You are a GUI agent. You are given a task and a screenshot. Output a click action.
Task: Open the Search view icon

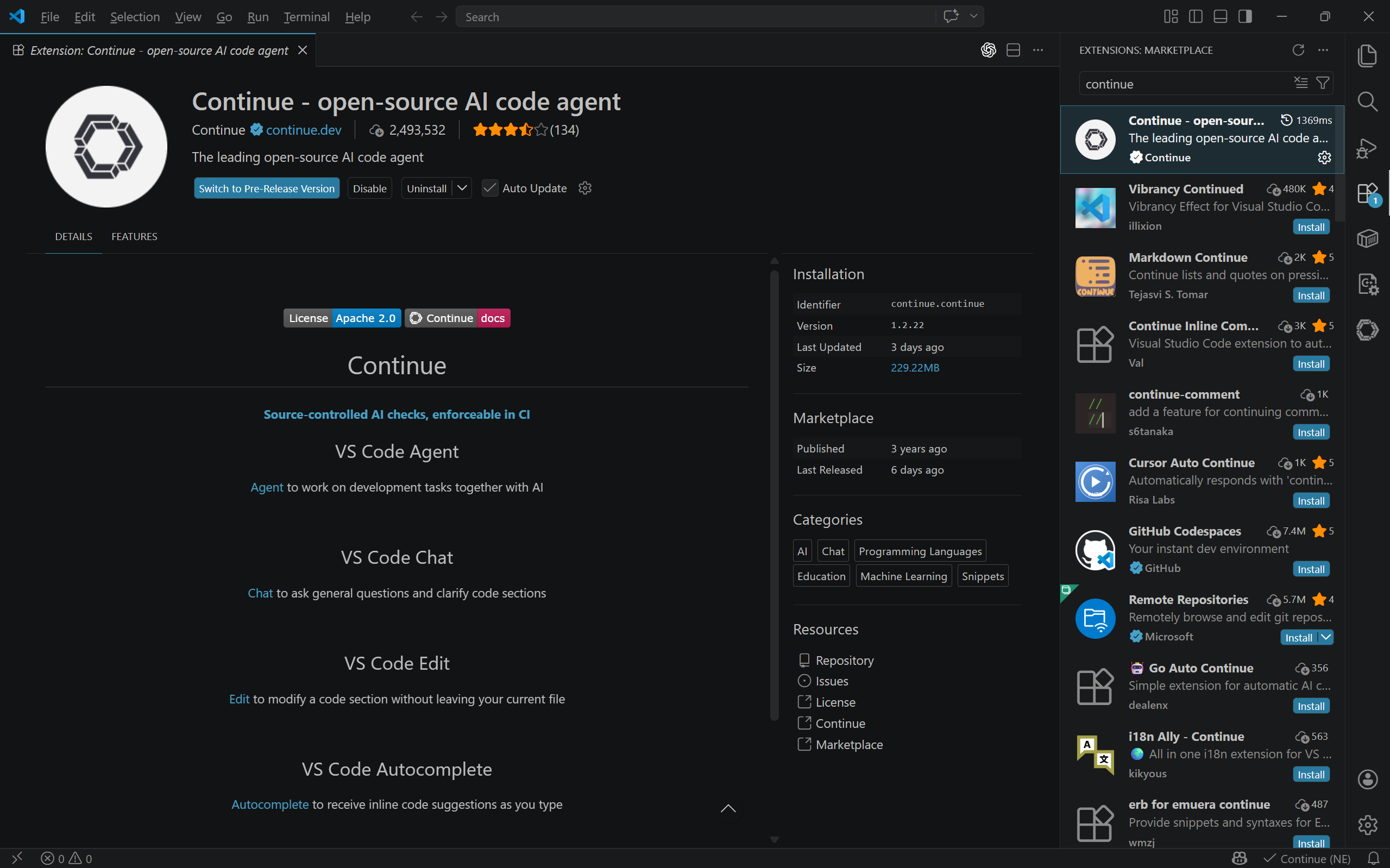(1367, 102)
